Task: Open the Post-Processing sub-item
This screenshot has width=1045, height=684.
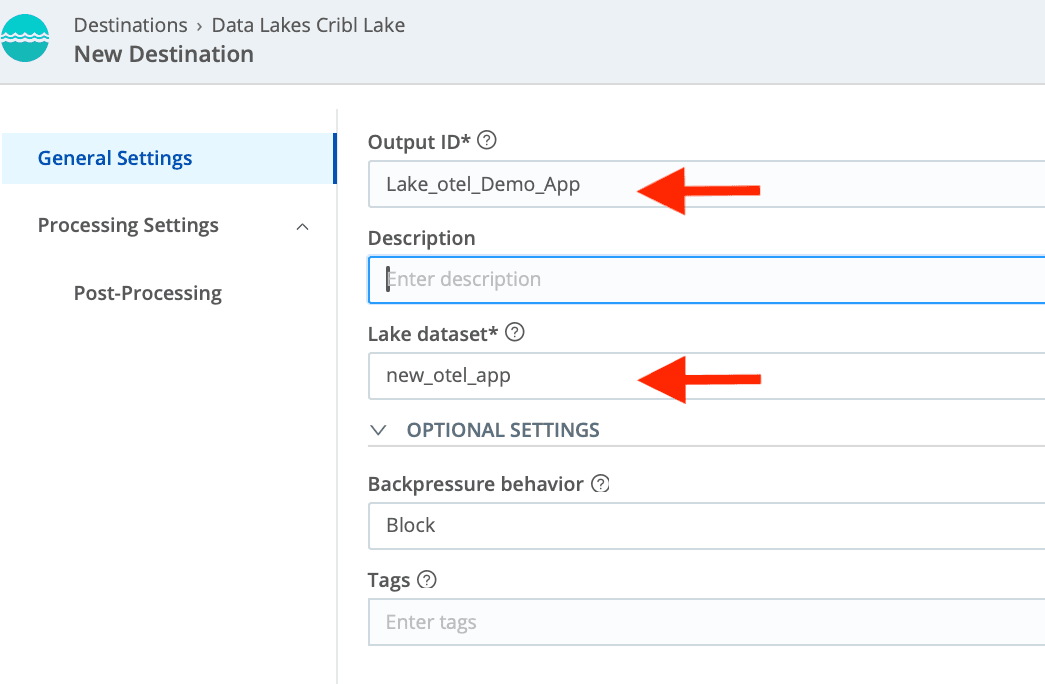Action: (x=147, y=293)
